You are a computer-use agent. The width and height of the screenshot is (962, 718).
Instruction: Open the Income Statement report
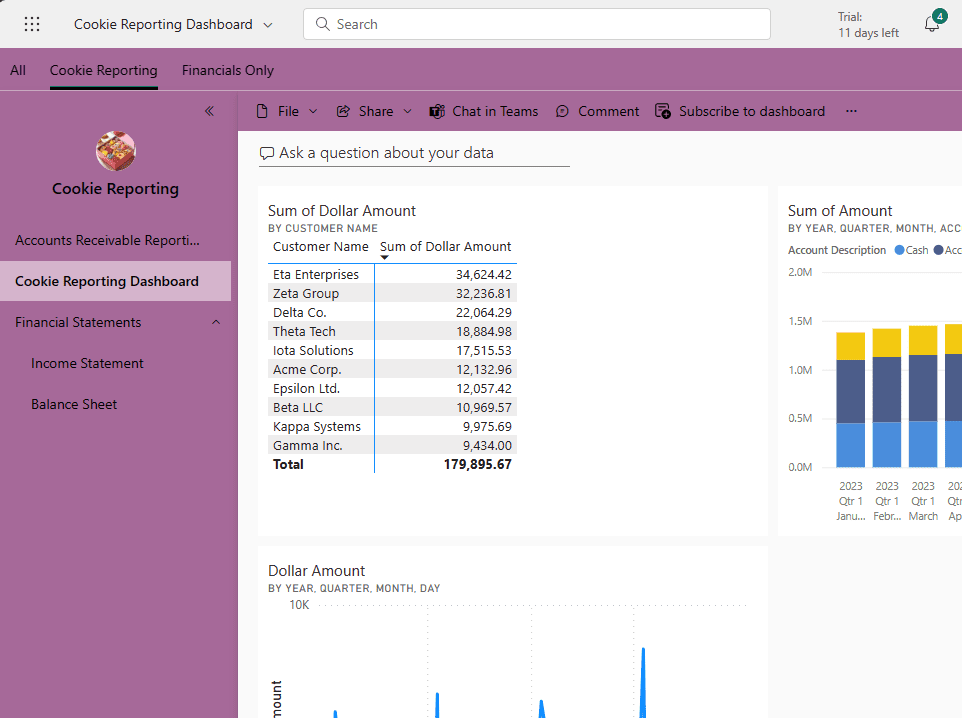[x=87, y=363]
